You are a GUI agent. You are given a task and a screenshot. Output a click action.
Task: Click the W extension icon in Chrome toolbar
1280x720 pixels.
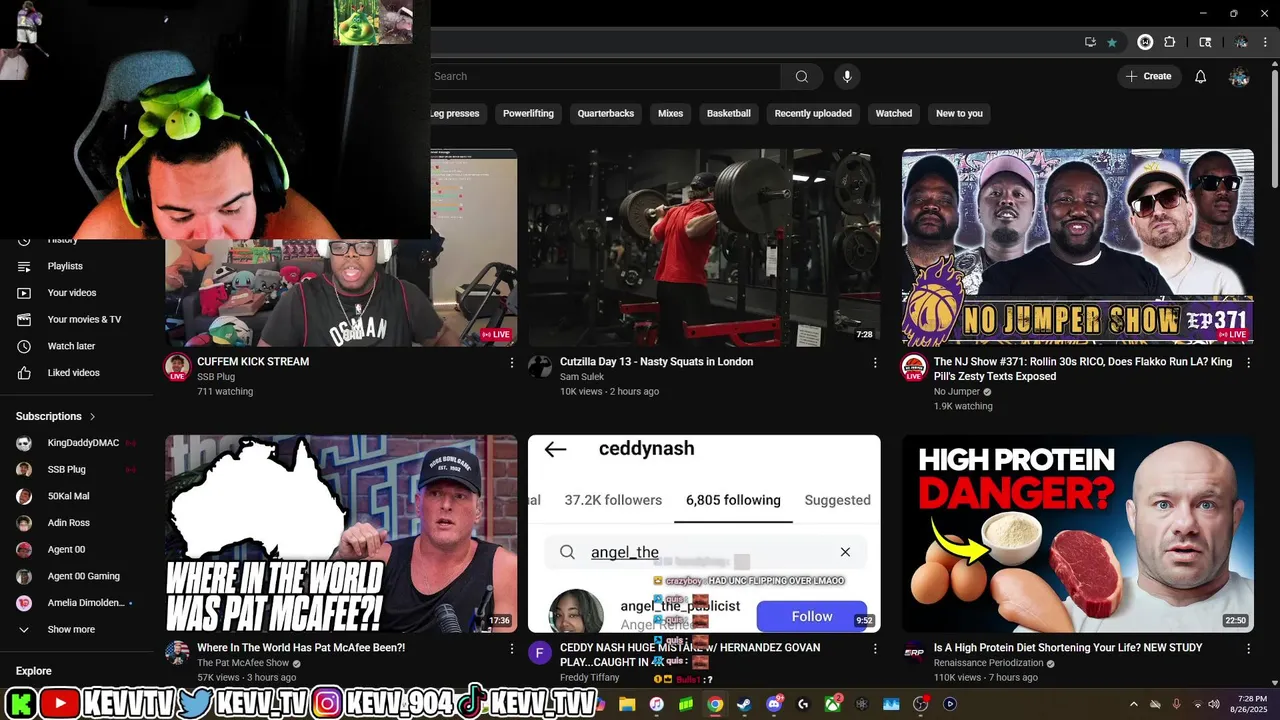[x=1146, y=42]
